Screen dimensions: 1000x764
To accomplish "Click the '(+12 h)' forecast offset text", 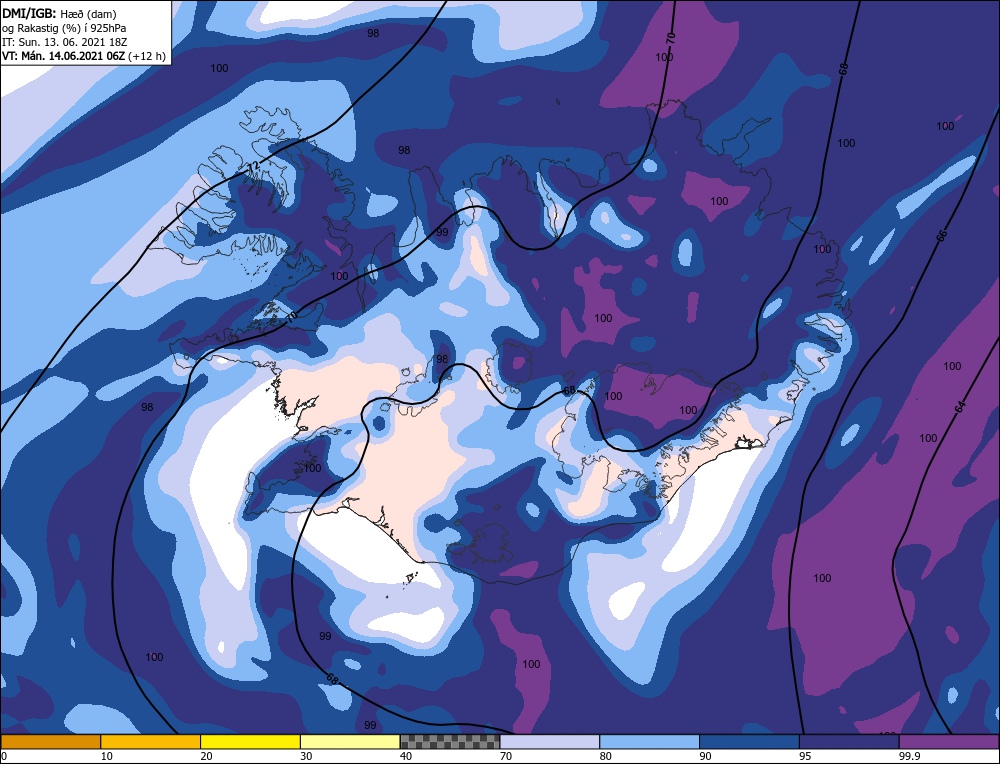I will click(x=147, y=56).
